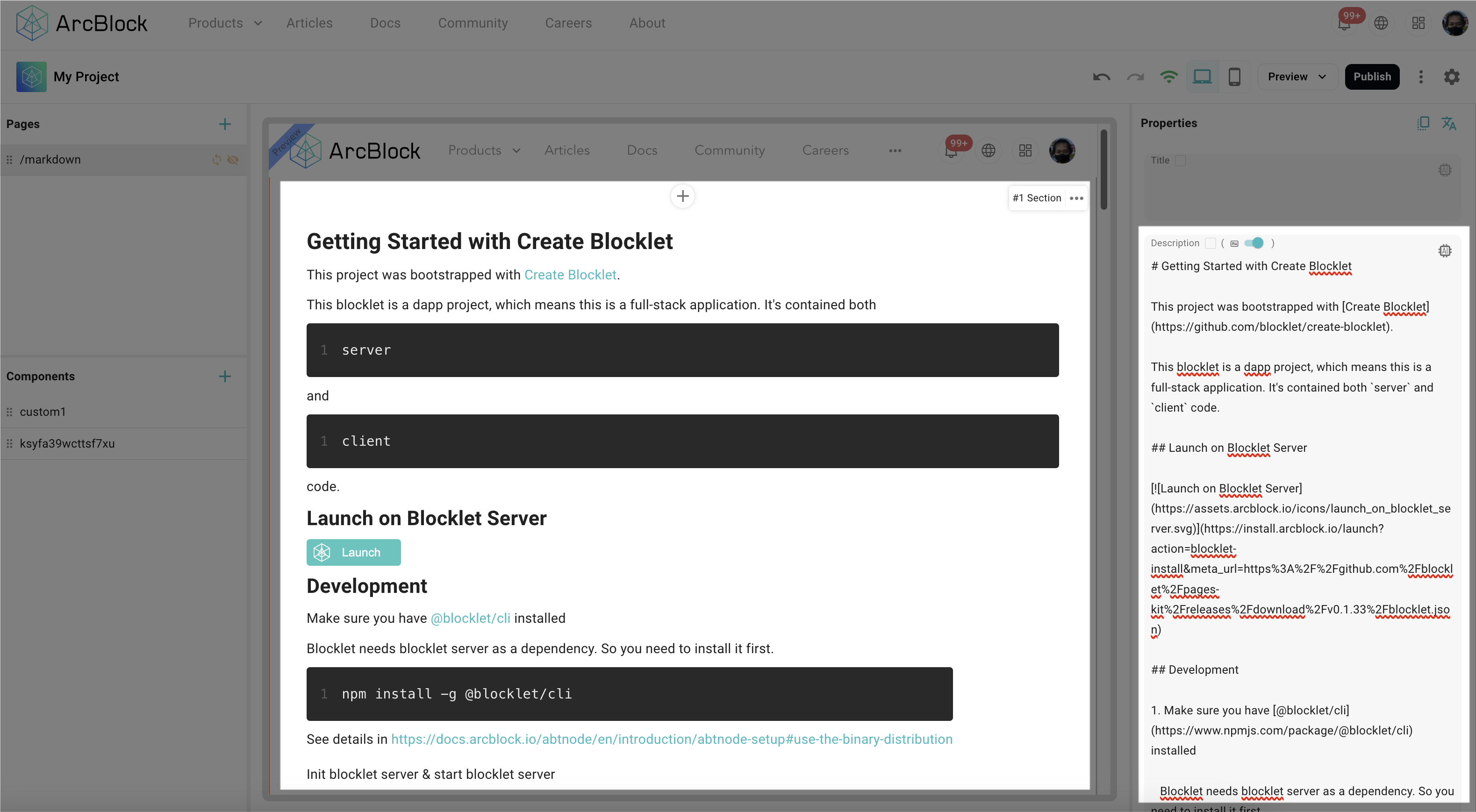Open the #1 Section options menu
This screenshot has height=812, width=1476.
pyautogui.click(x=1076, y=198)
